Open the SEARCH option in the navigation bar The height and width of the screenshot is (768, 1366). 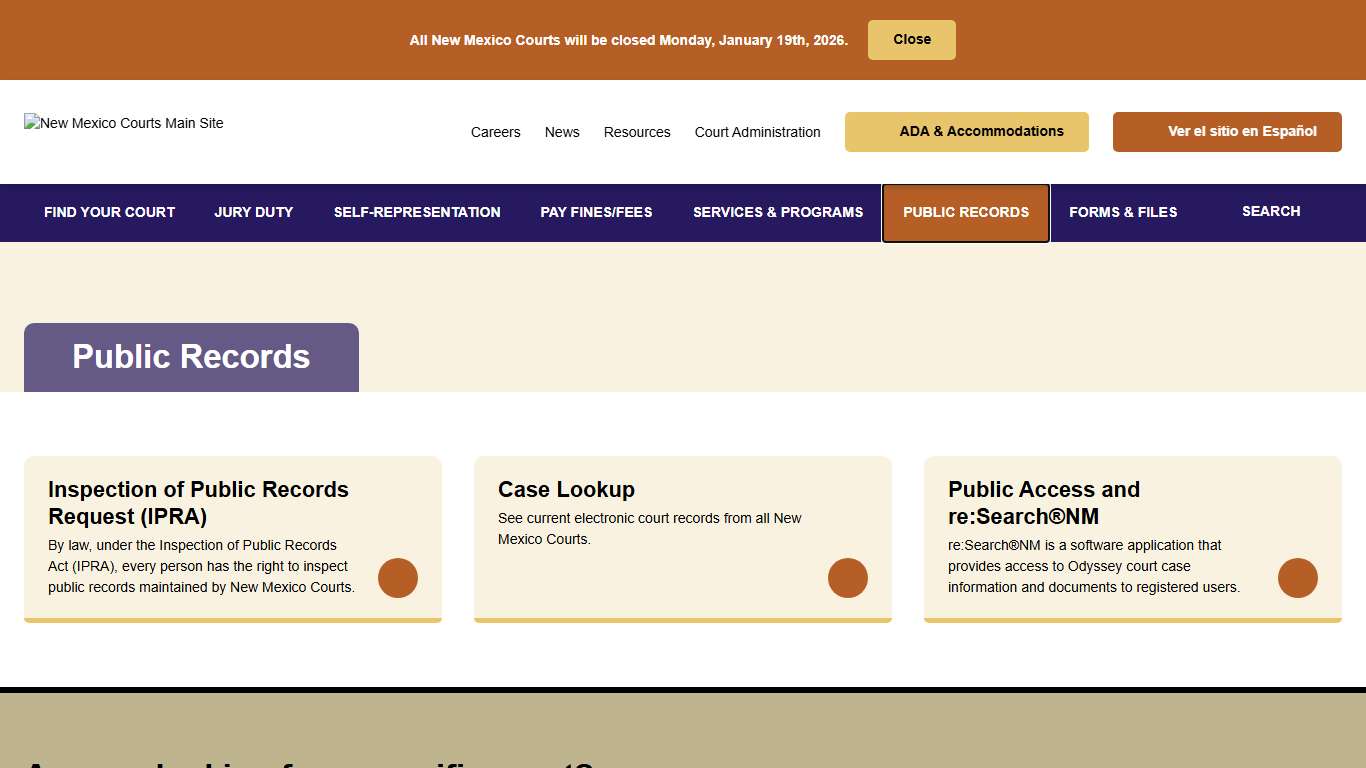click(1271, 212)
